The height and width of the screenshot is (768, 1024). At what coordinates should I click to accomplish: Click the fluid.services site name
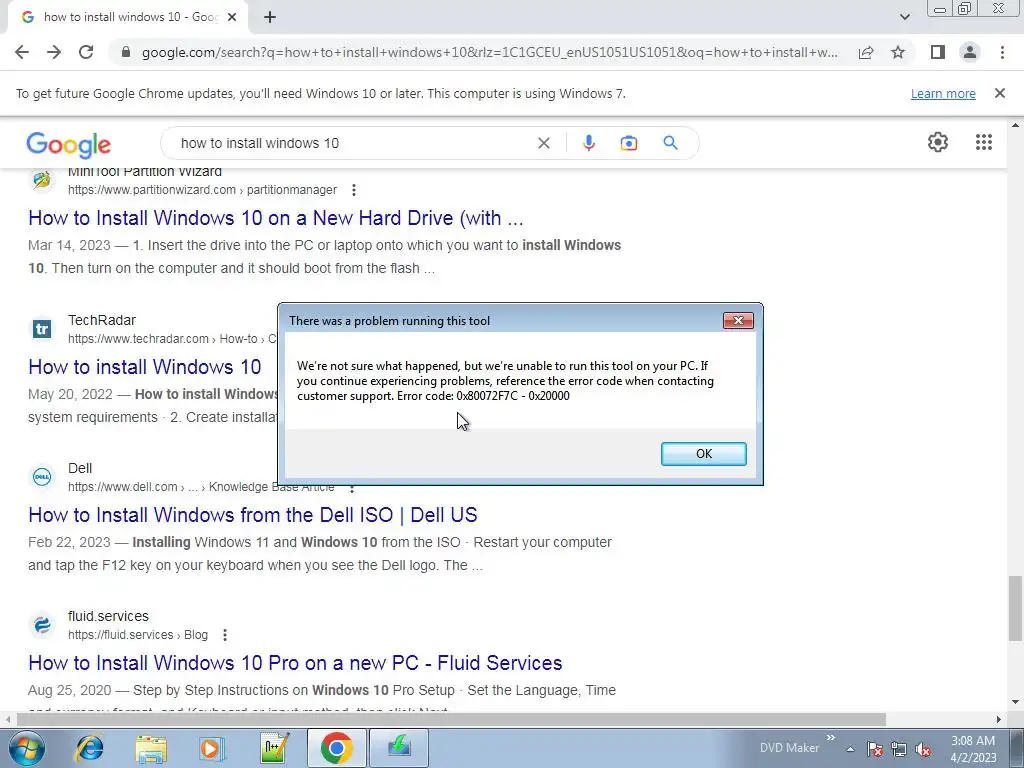[x=108, y=616]
